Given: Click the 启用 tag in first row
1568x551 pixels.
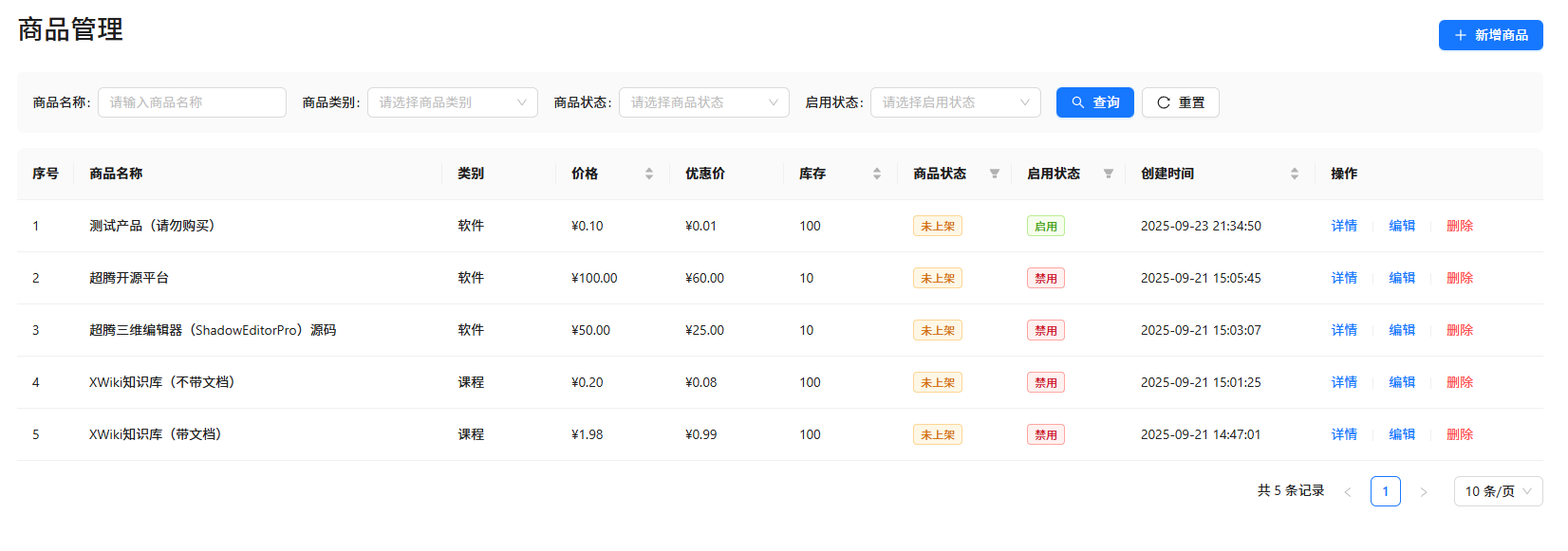Looking at the screenshot, I should point(1045,226).
